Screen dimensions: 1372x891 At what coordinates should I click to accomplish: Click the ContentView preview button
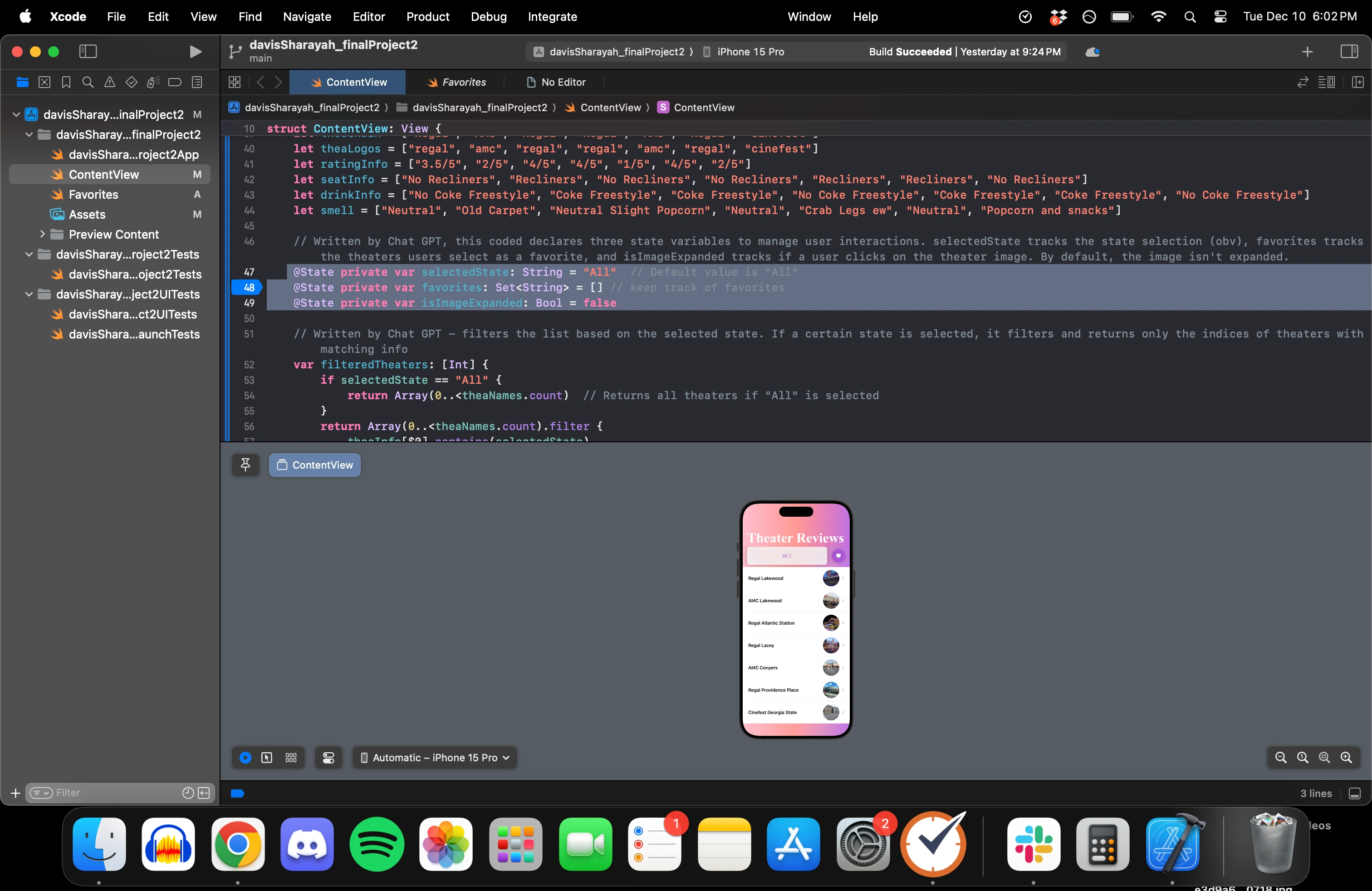(x=315, y=465)
